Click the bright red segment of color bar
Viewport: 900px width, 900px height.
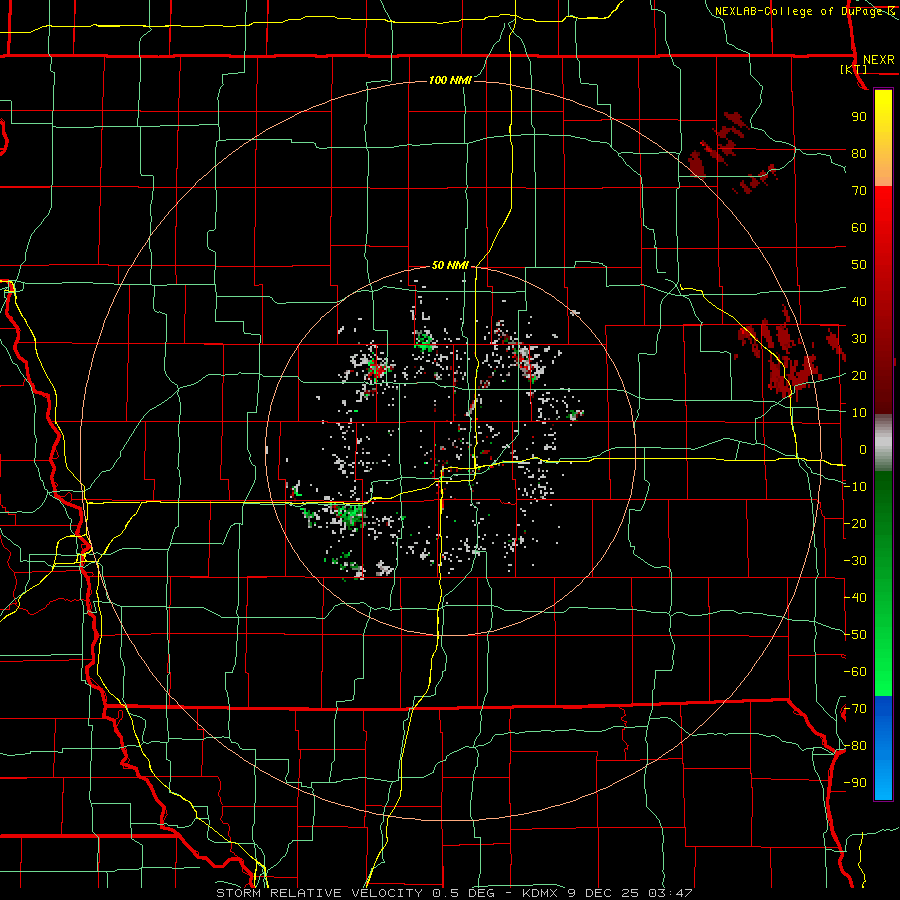(x=883, y=205)
